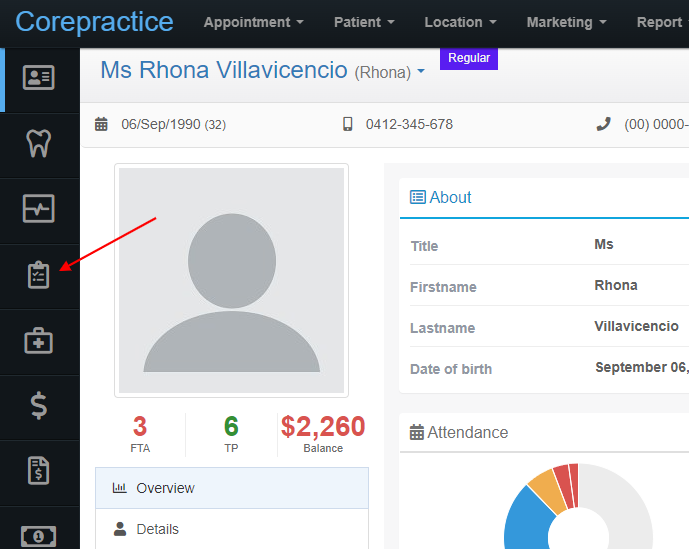Open the tooth dental chart icon
Viewport: 689px width, 549px height.
[39, 143]
